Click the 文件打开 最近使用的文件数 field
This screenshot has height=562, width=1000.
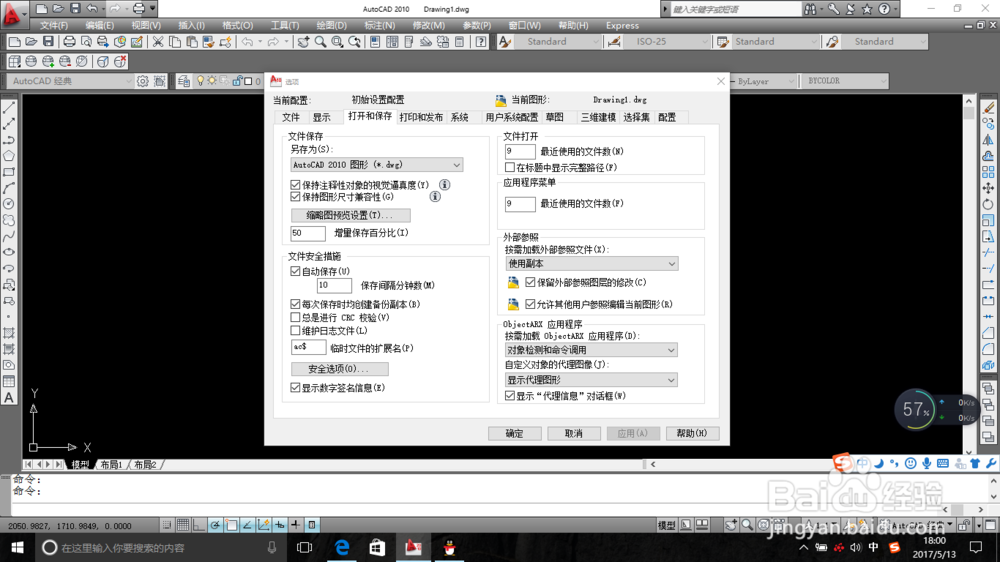[x=520, y=151]
